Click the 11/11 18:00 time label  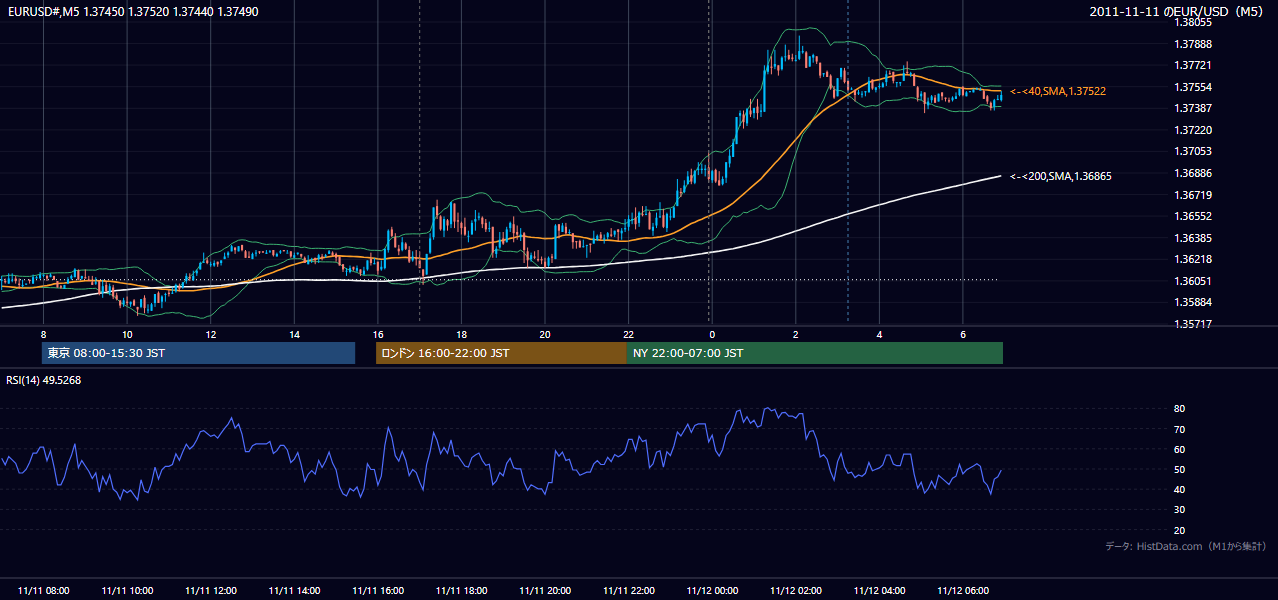[461, 591]
